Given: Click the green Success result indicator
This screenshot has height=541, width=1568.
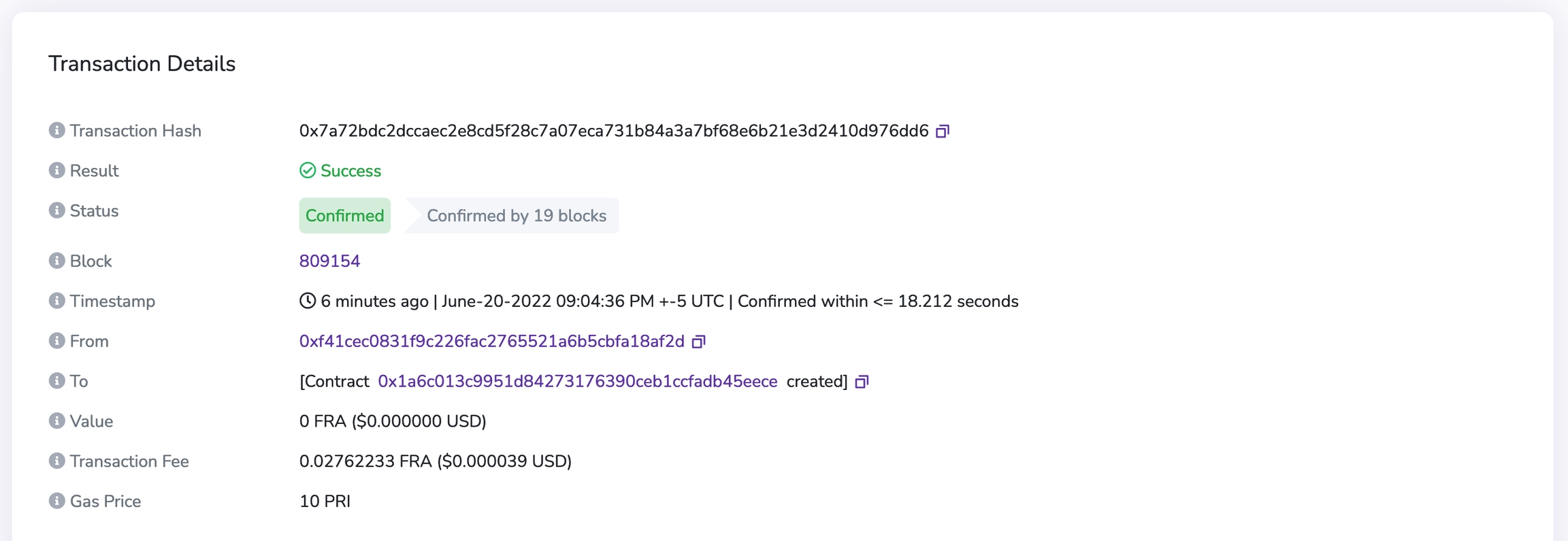Looking at the screenshot, I should pos(341,171).
